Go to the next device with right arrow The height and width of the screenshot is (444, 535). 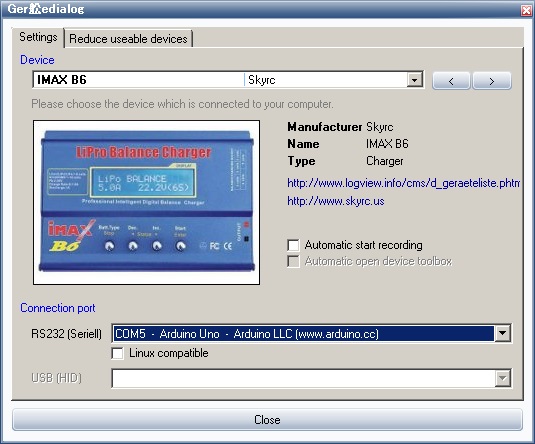pos(492,81)
